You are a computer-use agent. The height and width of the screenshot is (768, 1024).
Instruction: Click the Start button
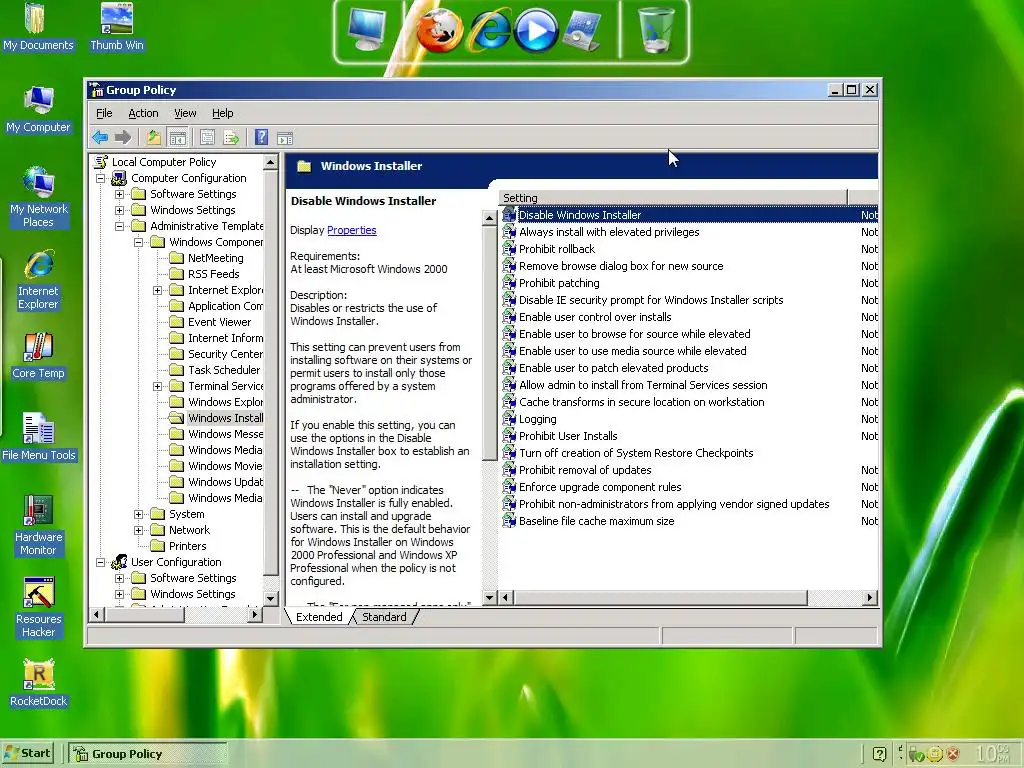click(28, 753)
